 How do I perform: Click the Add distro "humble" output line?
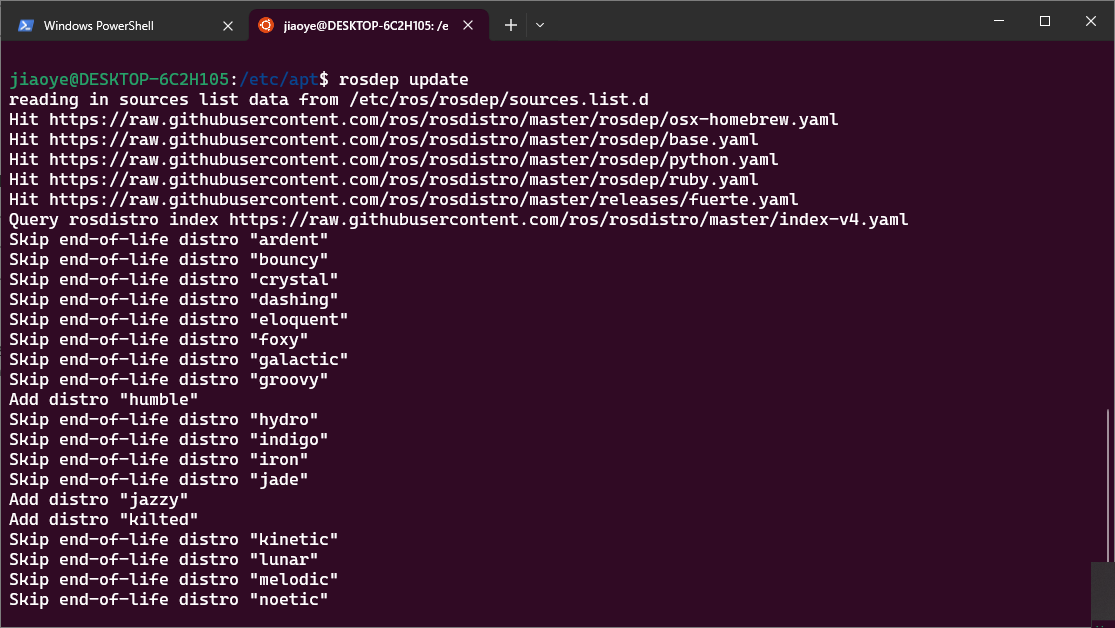tap(104, 400)
